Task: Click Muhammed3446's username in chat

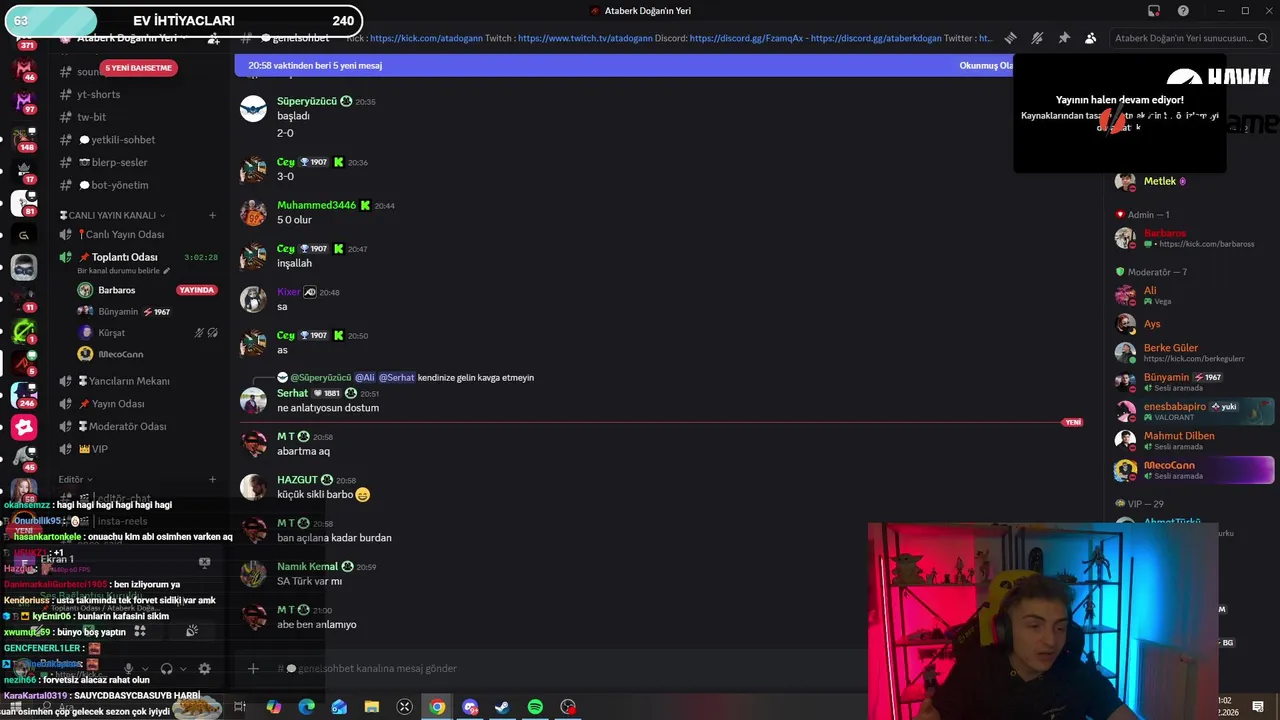Action: 316,205
